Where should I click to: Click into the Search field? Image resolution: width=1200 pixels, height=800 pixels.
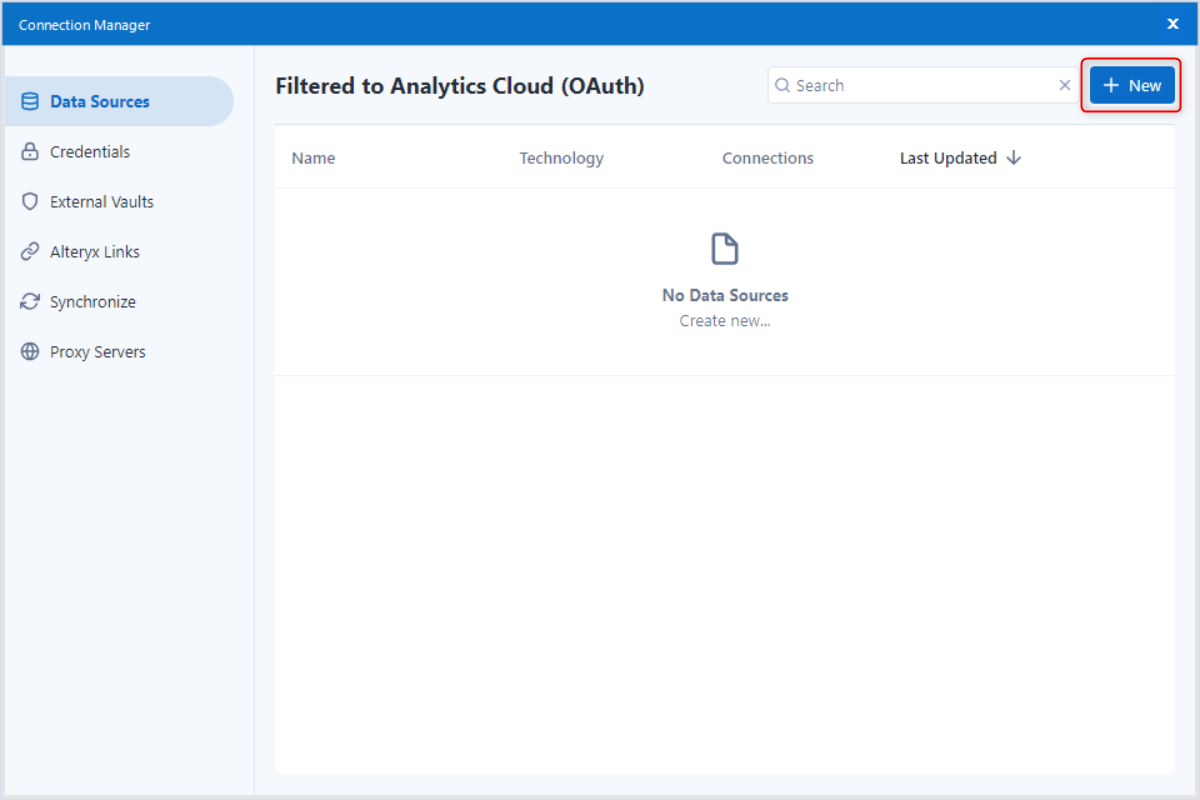tap(920, 86)
